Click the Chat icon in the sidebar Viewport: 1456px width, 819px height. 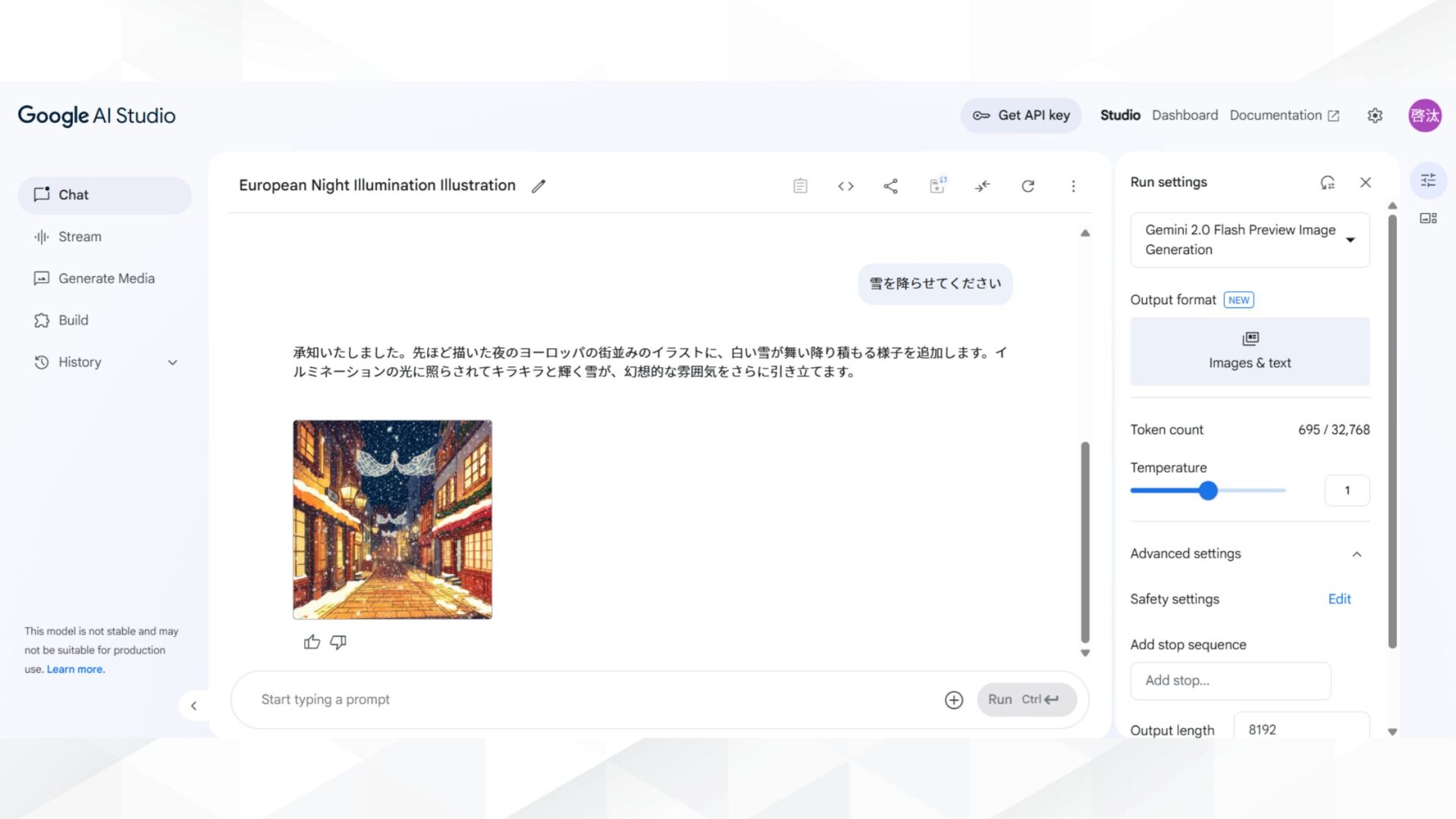pos(43,194)
